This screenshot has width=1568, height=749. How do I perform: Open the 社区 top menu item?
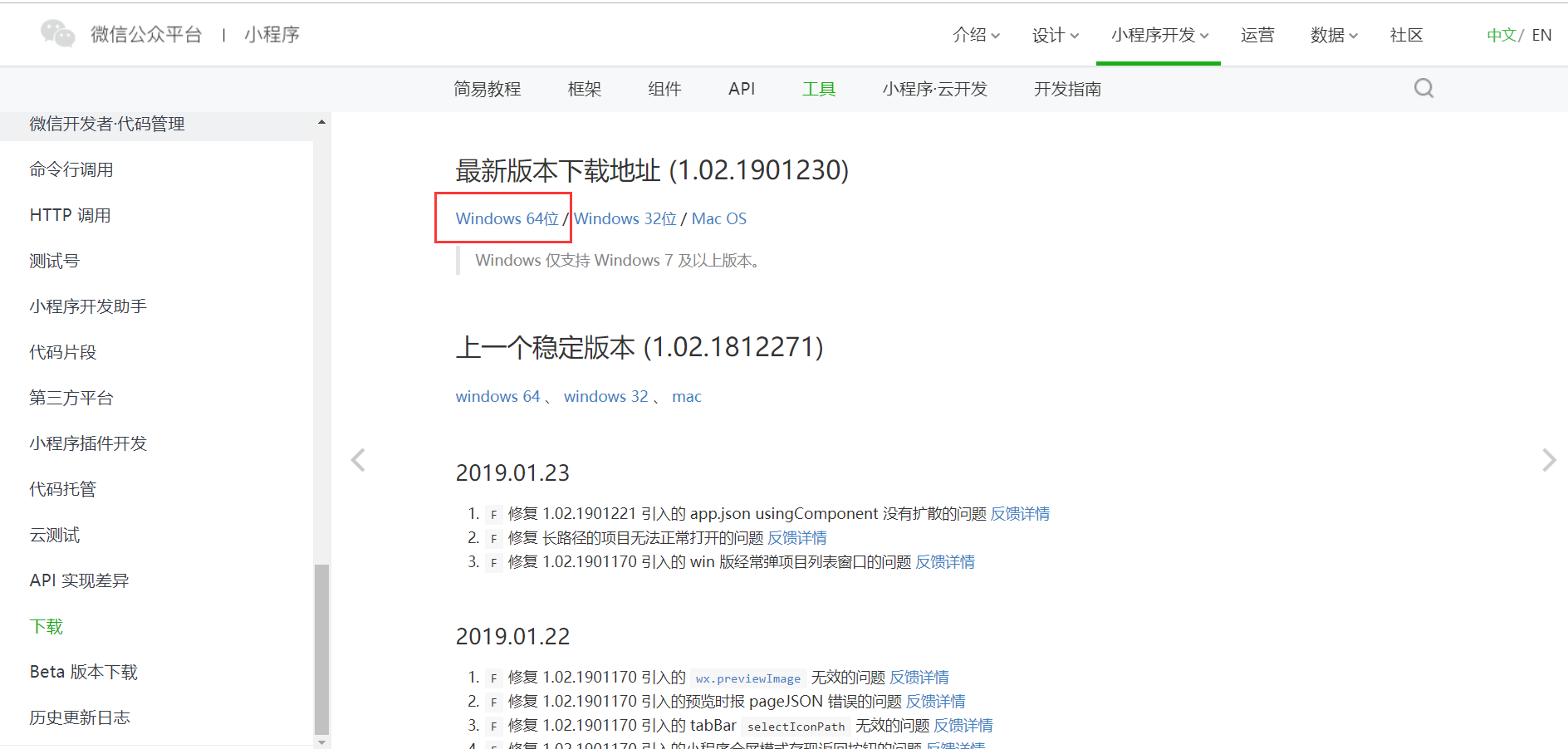coord(1406,35)
